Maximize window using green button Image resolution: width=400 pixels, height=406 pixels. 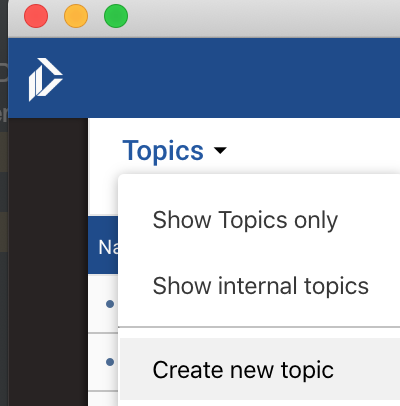pyautogui.click(x=116, y=16)
